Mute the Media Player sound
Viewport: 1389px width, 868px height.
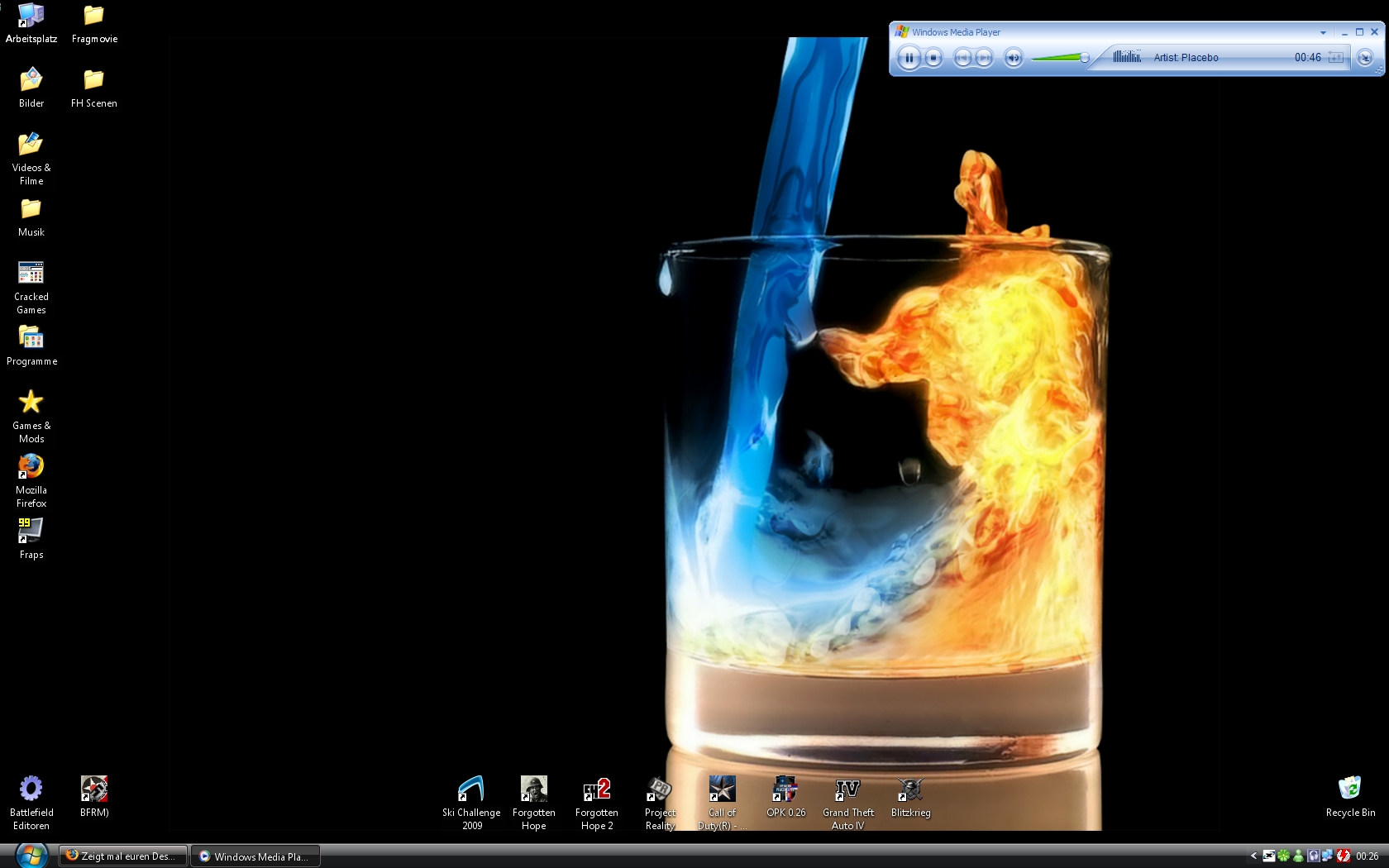pyautogui.click(x=1013, y=58)
